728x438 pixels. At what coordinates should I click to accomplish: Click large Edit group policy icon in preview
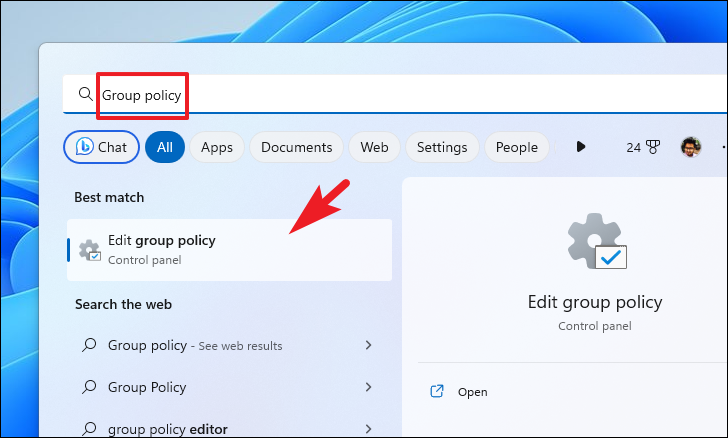597,241
